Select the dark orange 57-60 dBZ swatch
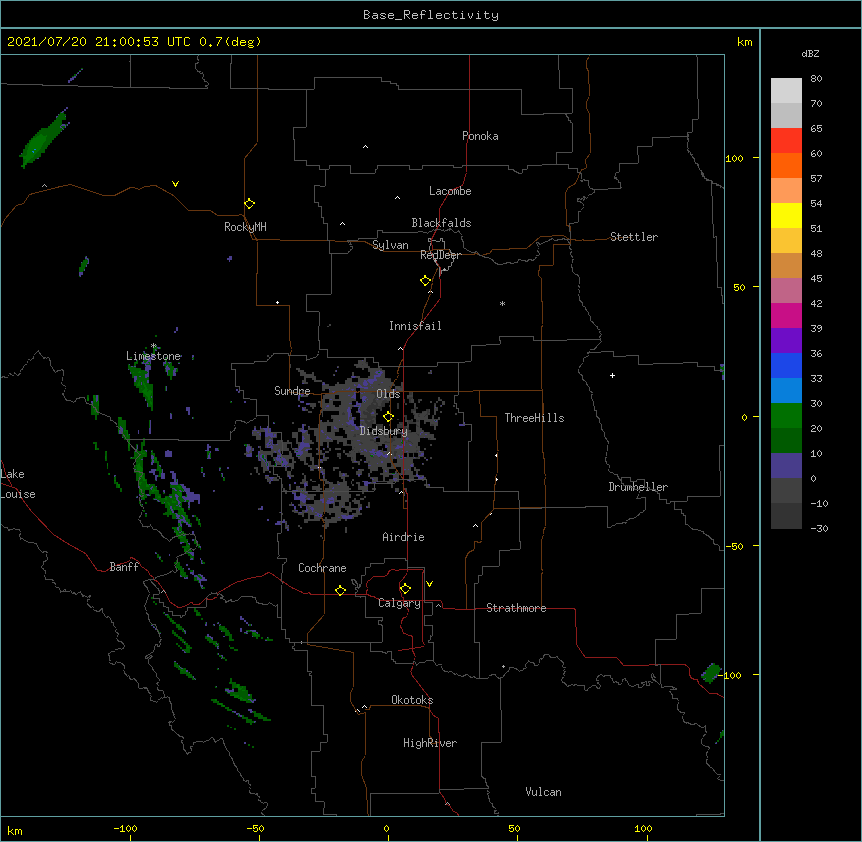The image size is (862, 842). tap(786, 165)
